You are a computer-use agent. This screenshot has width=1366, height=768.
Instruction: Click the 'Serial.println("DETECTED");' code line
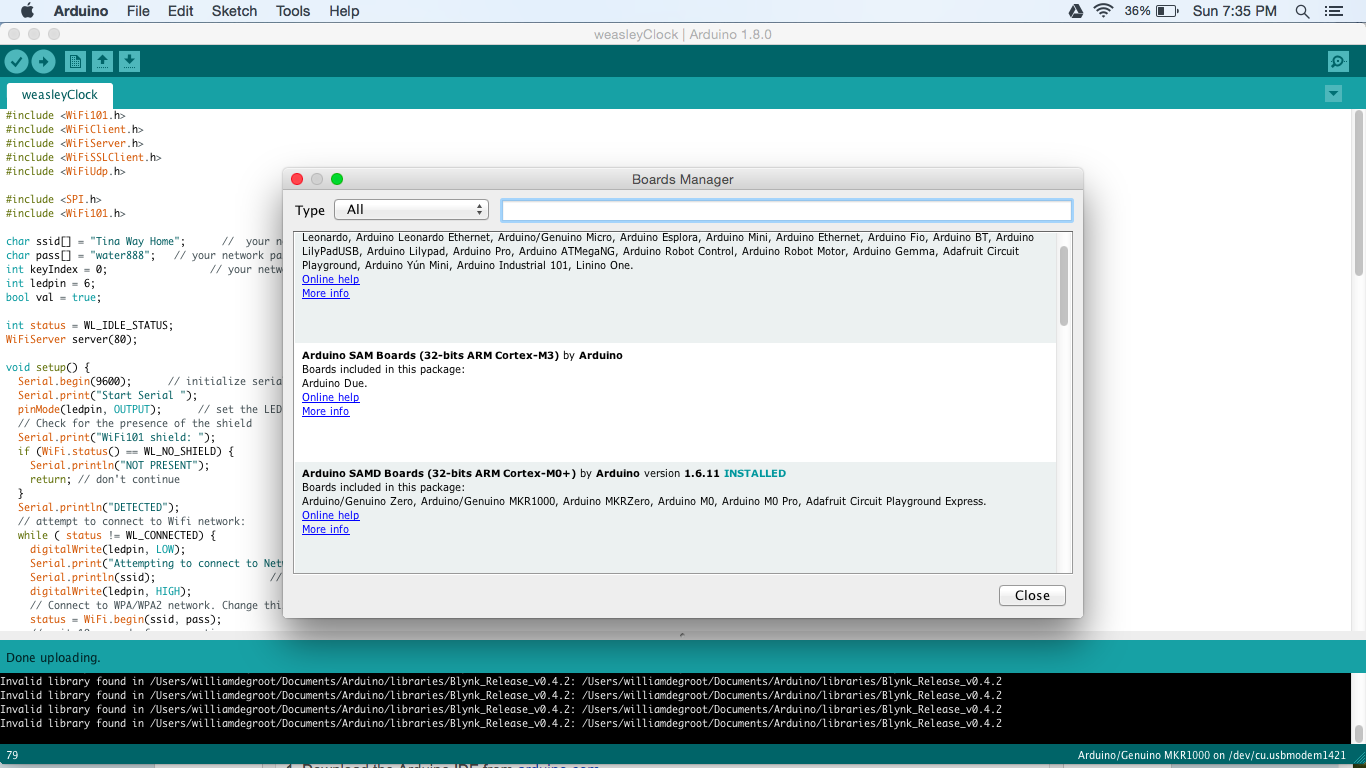[98, 507]
